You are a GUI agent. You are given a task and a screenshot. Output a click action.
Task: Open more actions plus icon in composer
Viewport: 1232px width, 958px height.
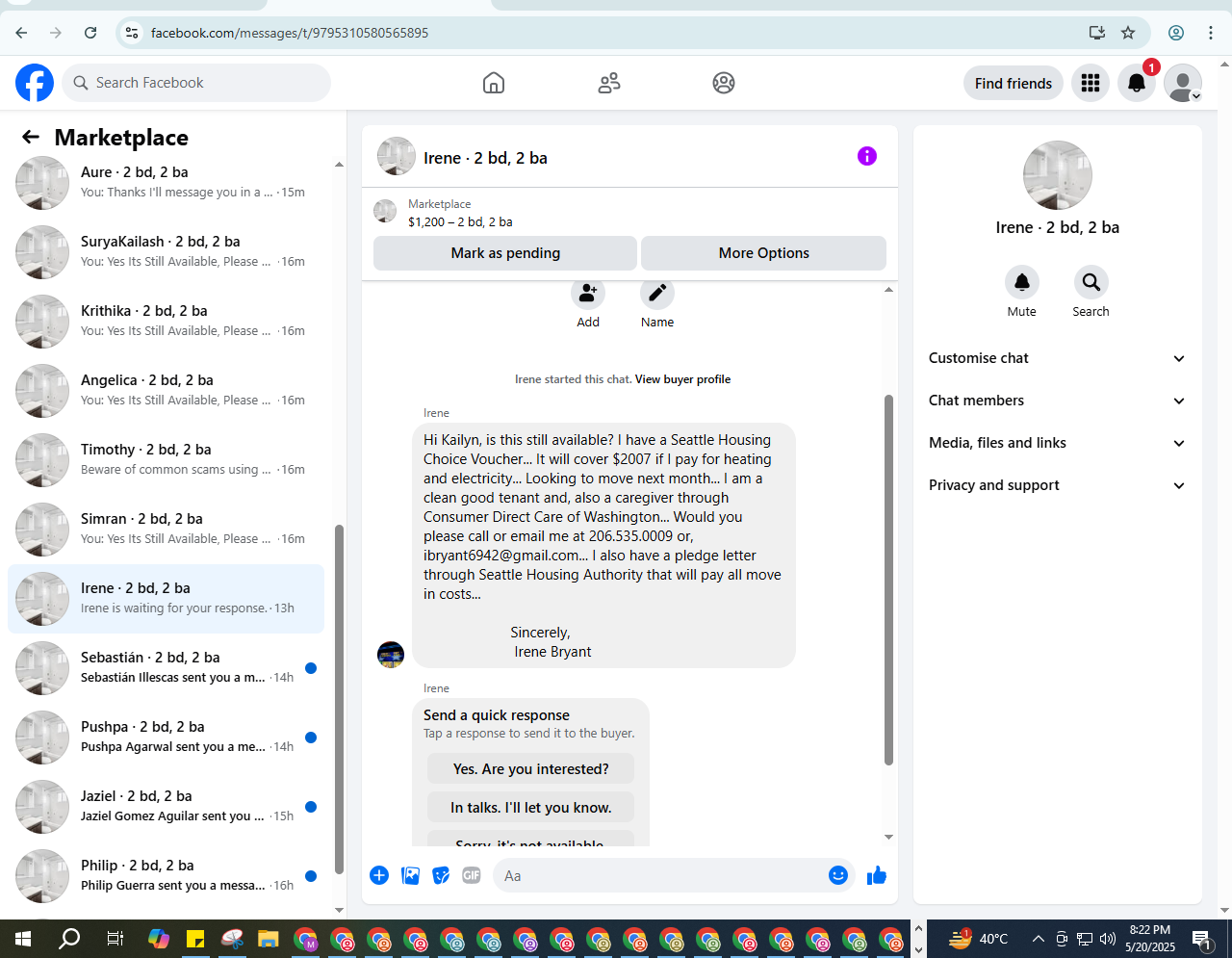379,875
